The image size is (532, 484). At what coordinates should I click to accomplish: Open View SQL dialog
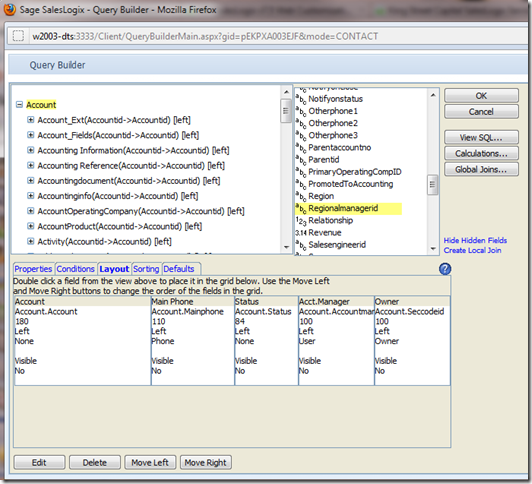pyautogui.click(x=481, y=137)
